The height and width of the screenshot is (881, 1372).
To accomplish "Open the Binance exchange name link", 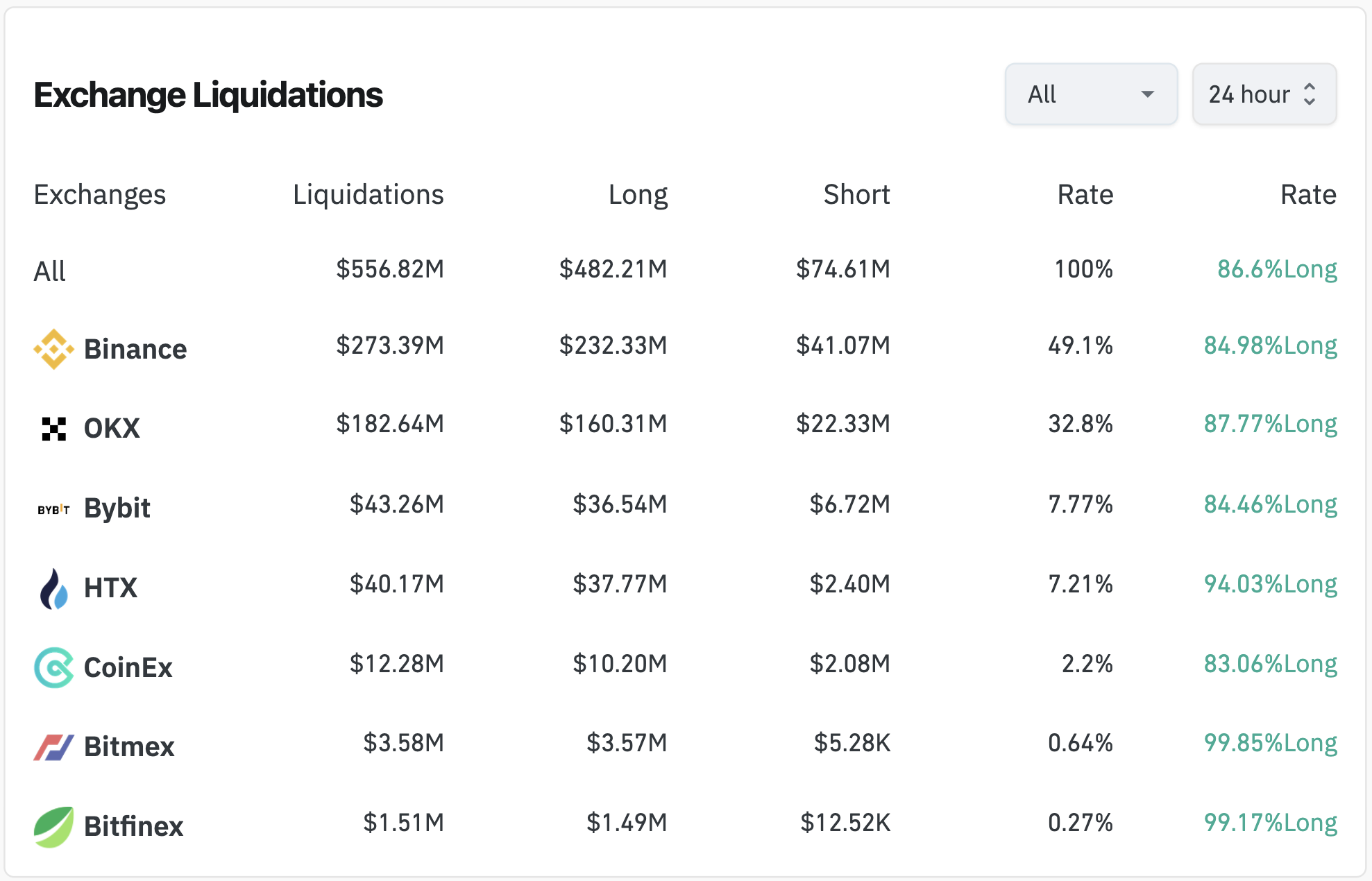I will [135, 349].
